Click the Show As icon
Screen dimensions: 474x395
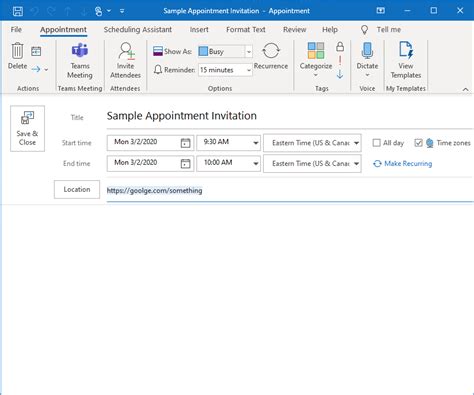158,51
